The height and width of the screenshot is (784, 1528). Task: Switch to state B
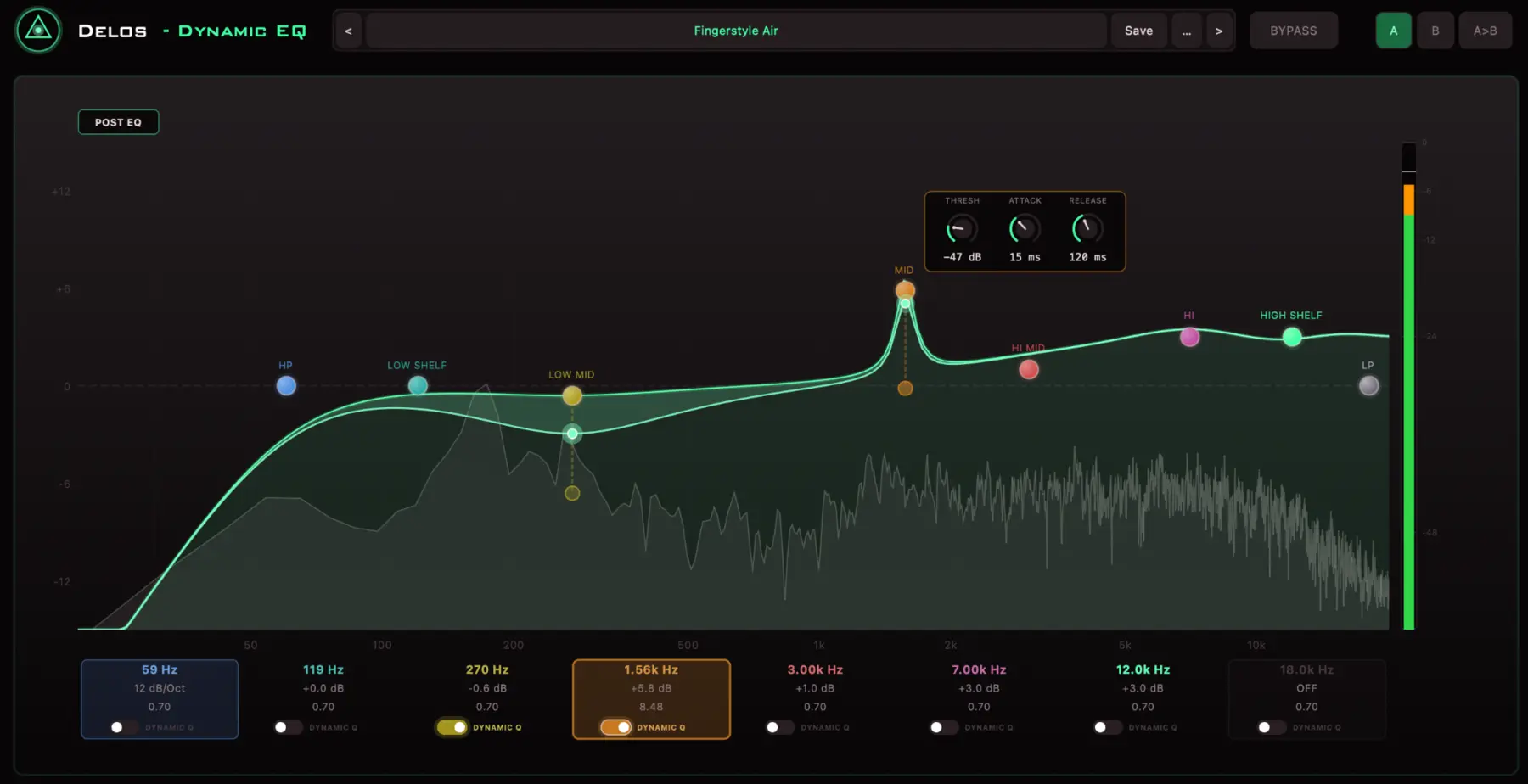click(1435, 31)
